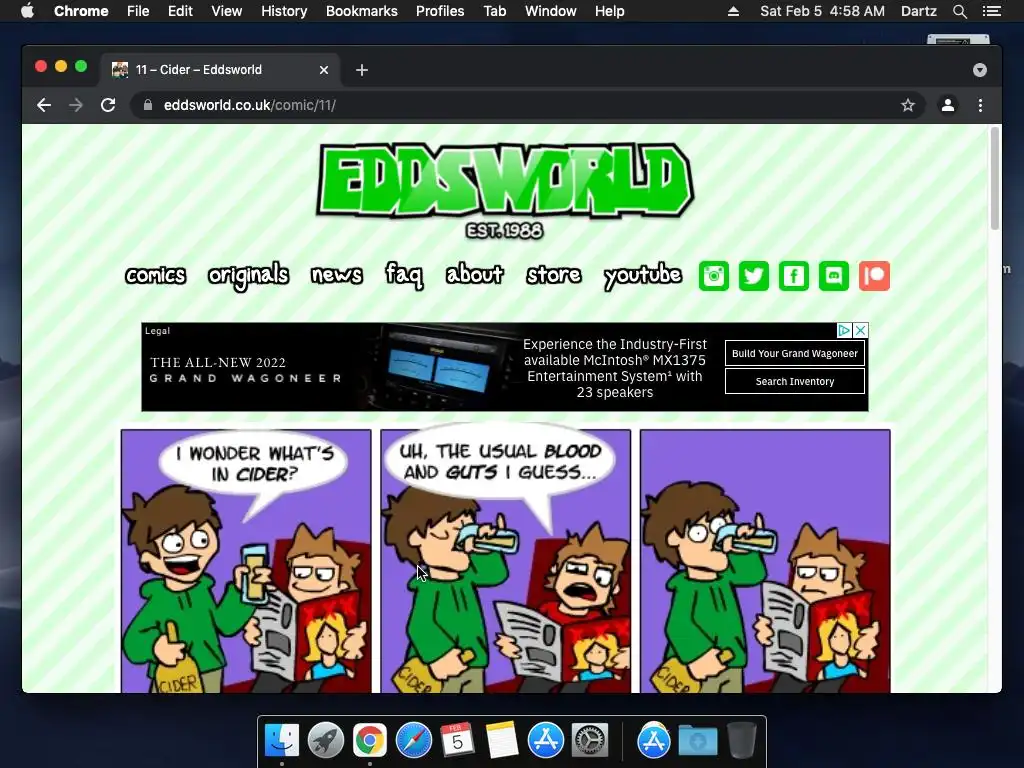Click 'Search Inventory' ad button
This screenshot has width=1024, height=768.
[x=795, y=381]
